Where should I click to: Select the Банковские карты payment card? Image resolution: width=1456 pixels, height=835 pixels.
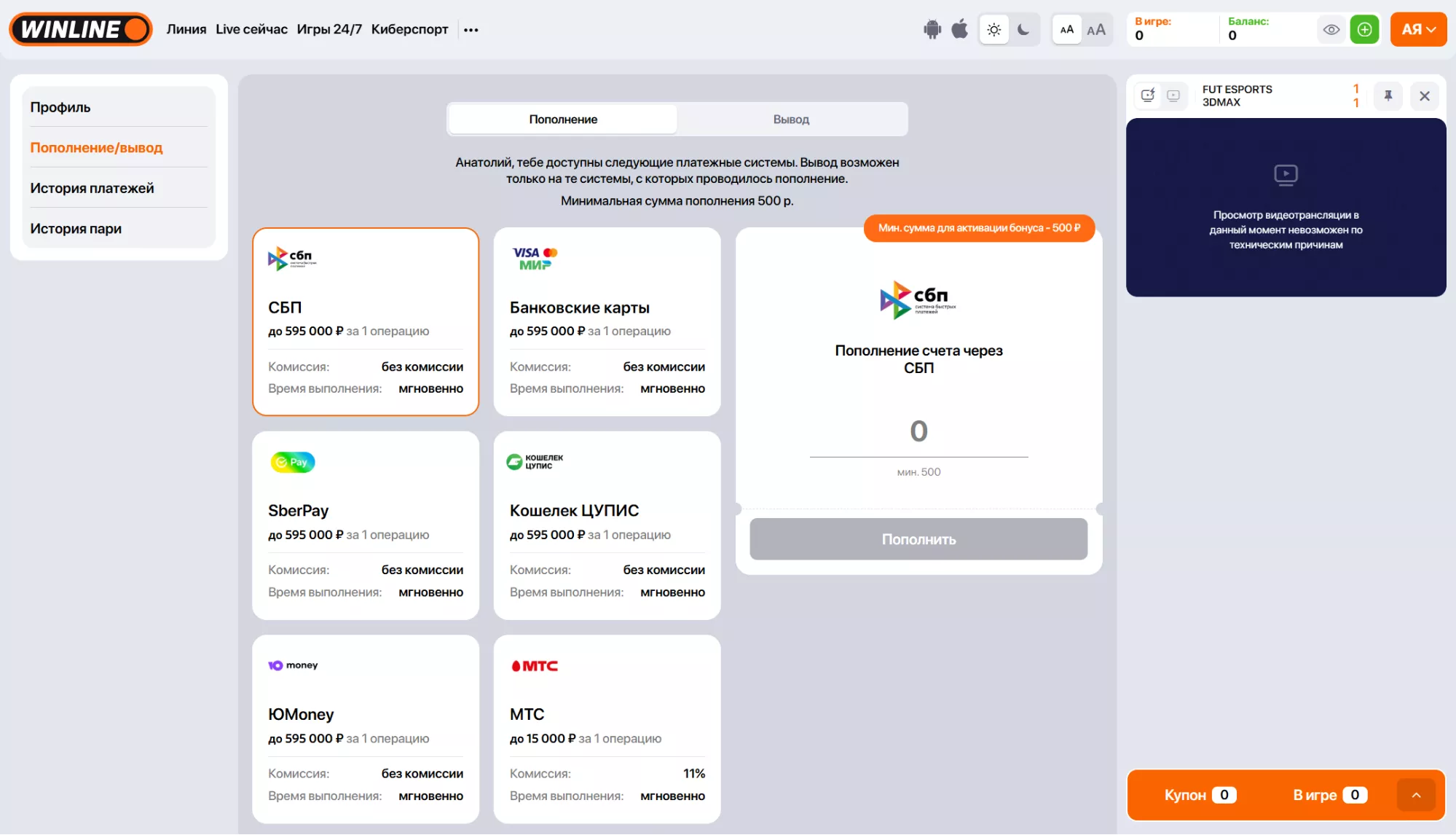[x=607, y=321]
